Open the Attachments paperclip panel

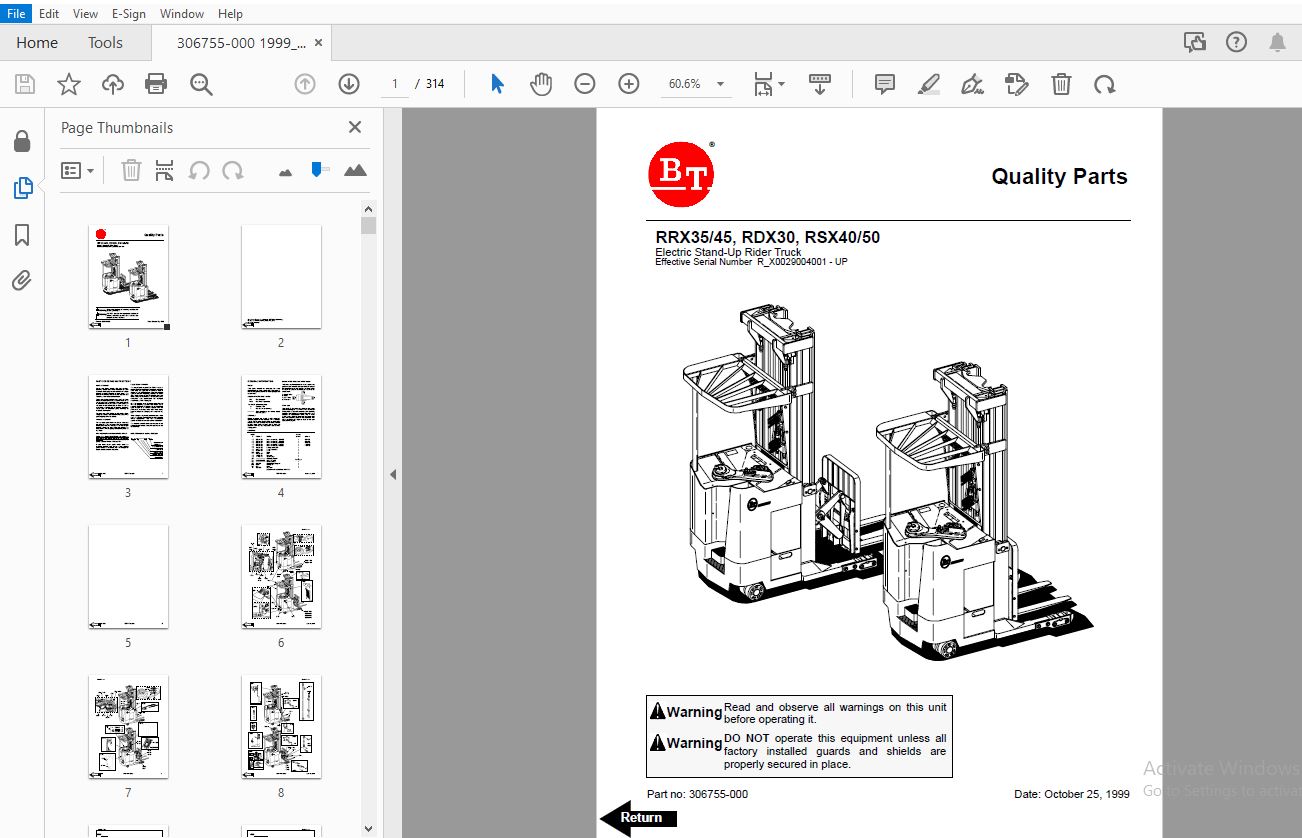click(22, 280)
